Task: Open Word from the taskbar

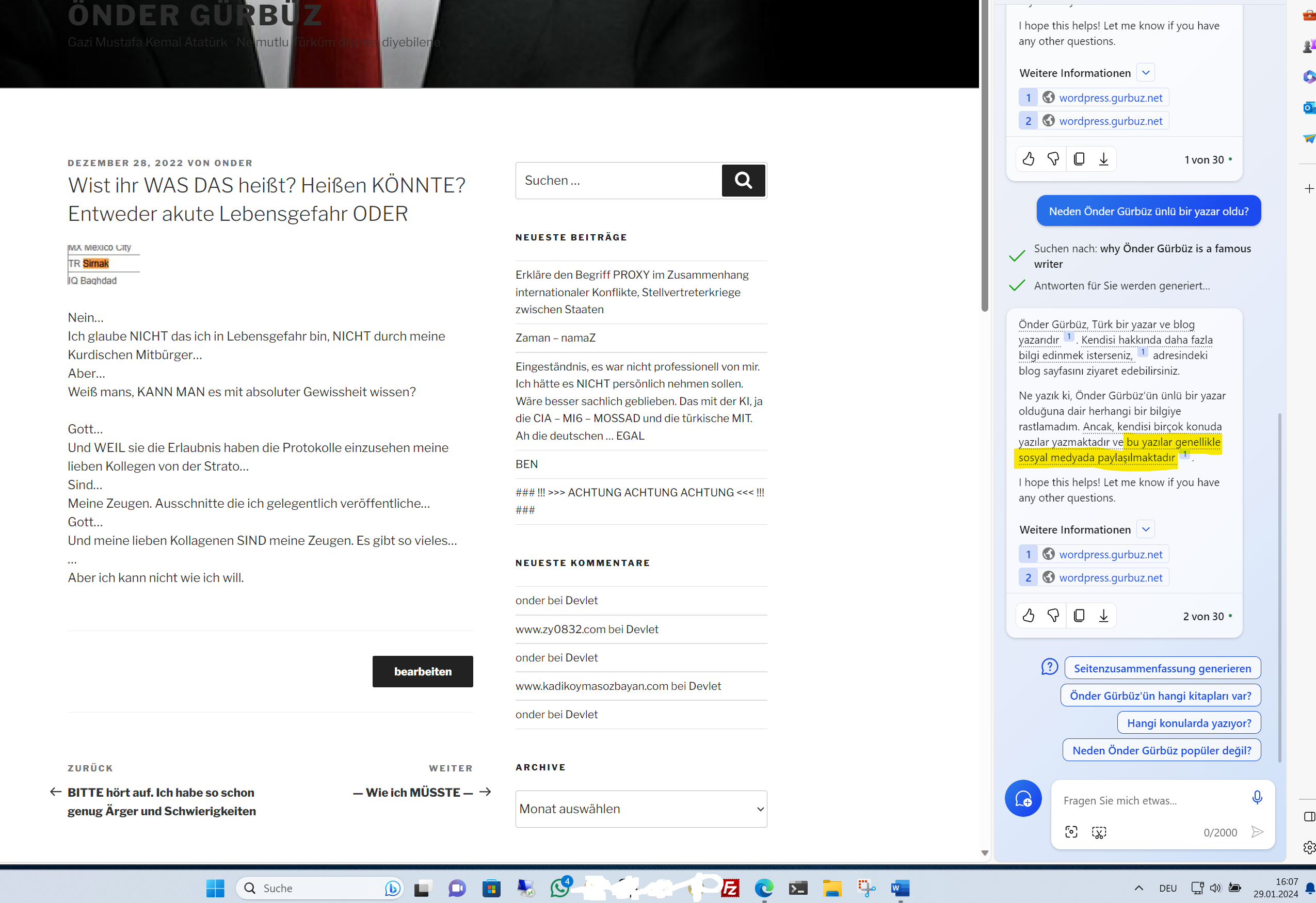Action: [x=901, y=888]
